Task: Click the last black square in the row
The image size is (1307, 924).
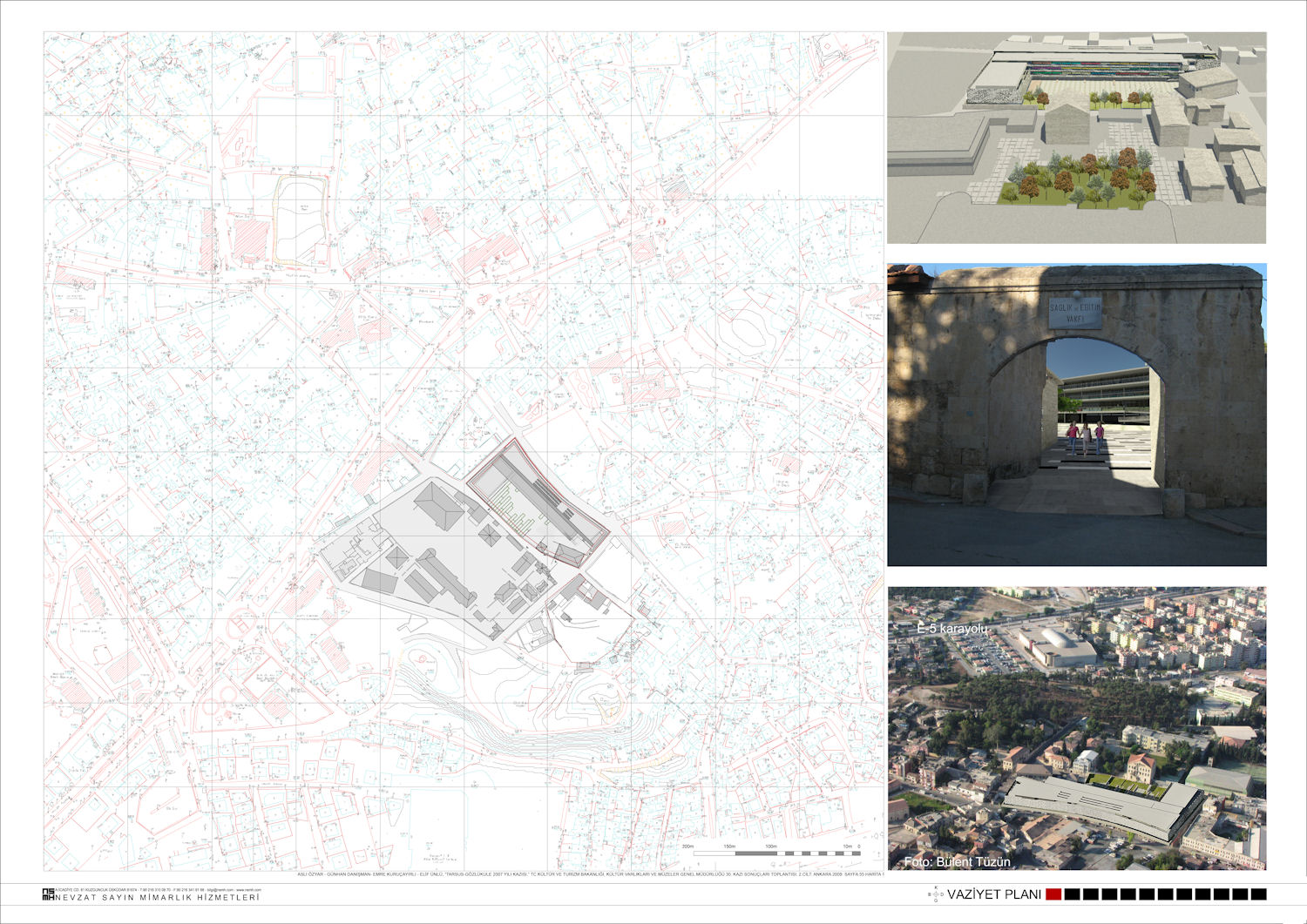Action: (x=1258, y=894)
